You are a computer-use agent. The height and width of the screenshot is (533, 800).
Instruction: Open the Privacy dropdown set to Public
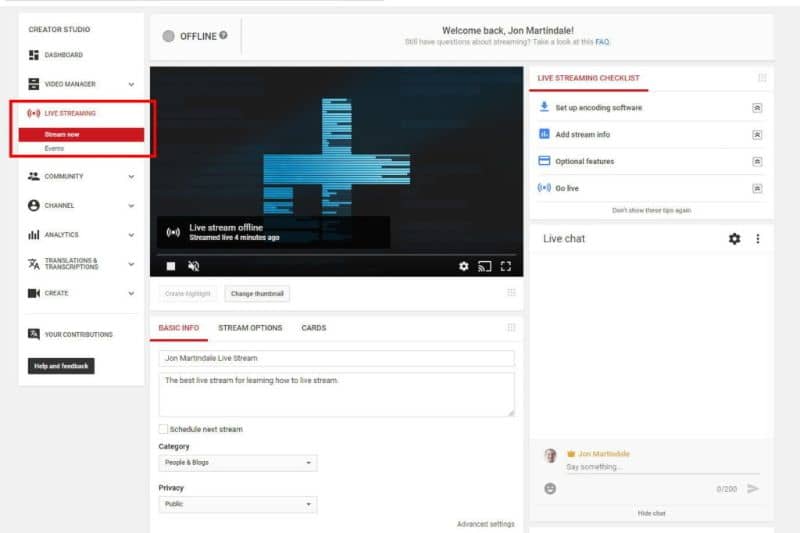click(238, 504)
